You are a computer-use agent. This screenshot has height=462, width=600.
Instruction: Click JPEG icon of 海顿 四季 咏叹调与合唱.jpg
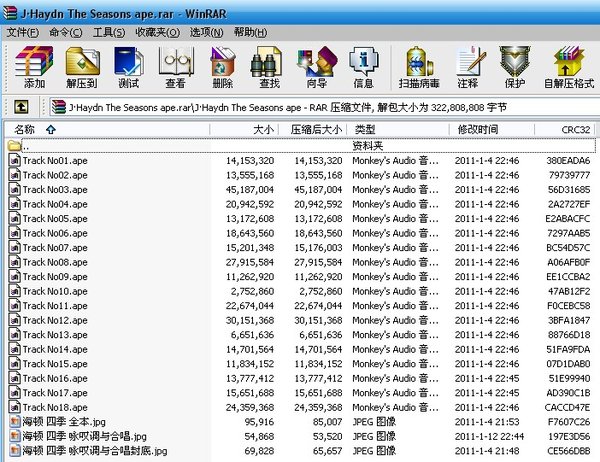coord(15,436)
